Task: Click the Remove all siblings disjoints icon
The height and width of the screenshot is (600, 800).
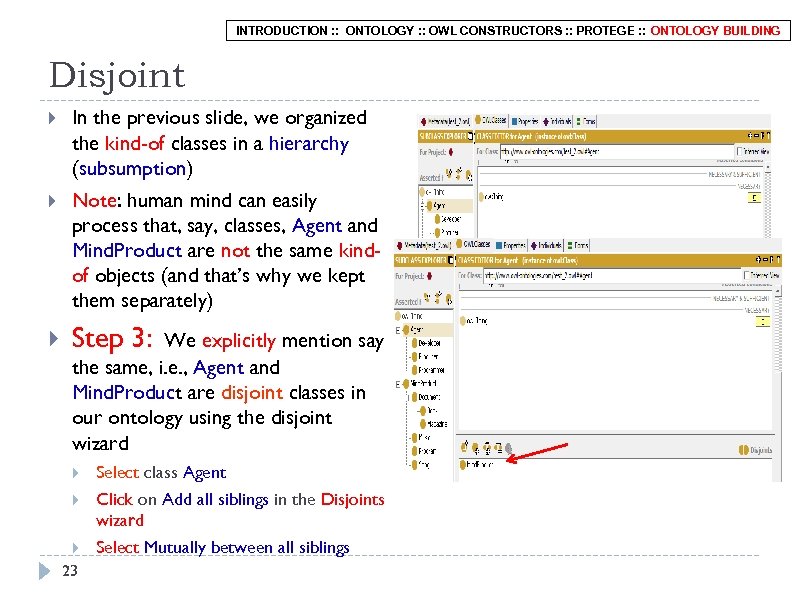Action: [498, 448]
